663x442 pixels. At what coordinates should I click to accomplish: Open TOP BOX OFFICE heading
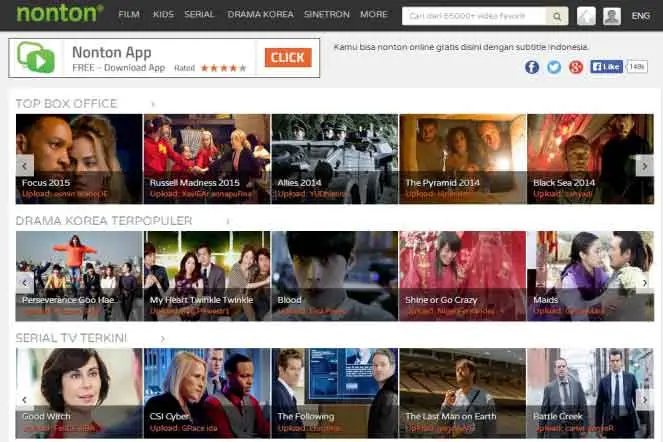tap(66, 104)
